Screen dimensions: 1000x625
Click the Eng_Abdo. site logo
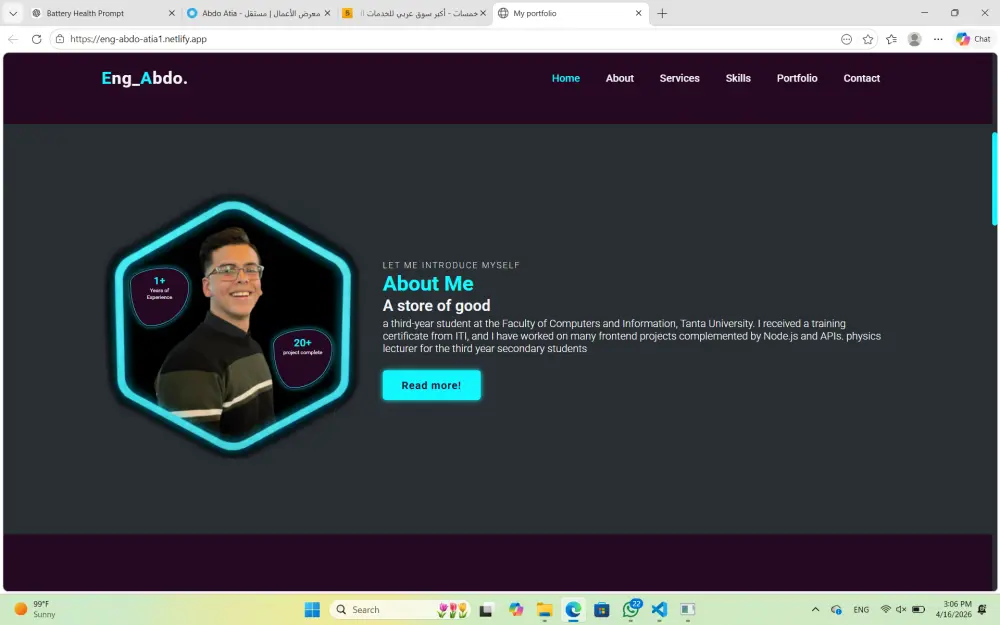[144, 78]
